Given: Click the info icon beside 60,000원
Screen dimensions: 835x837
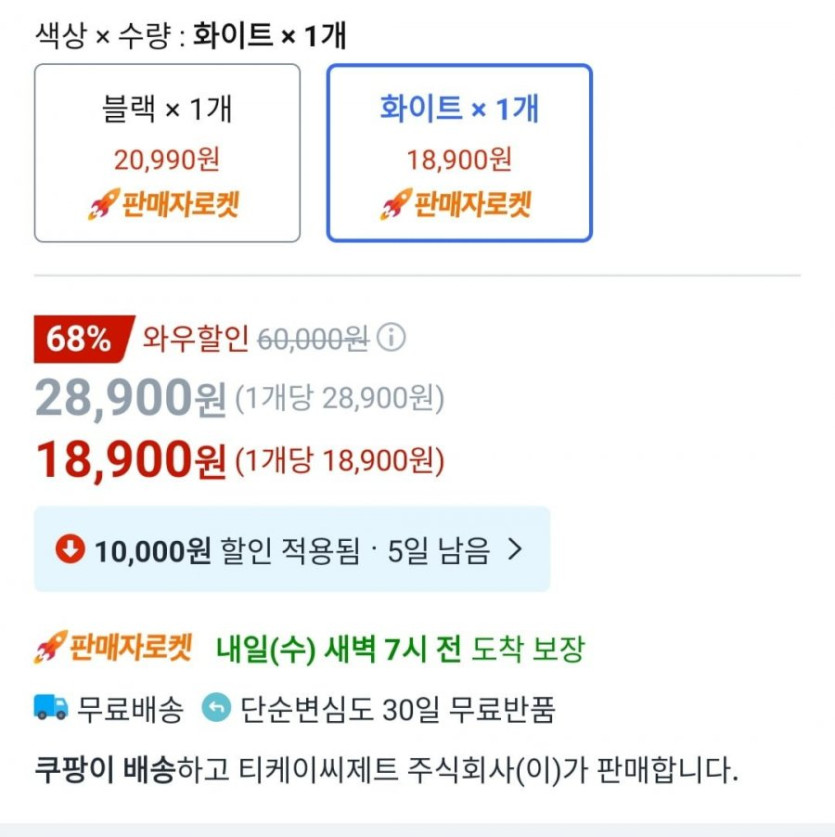Looking at the screenshot, I should 391,338.
